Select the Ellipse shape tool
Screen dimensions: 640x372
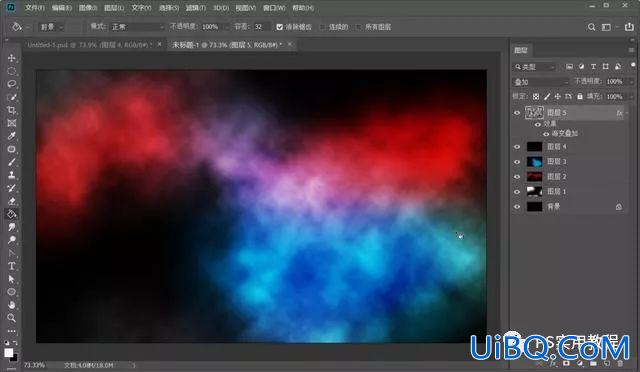click(x=11, y=292)
